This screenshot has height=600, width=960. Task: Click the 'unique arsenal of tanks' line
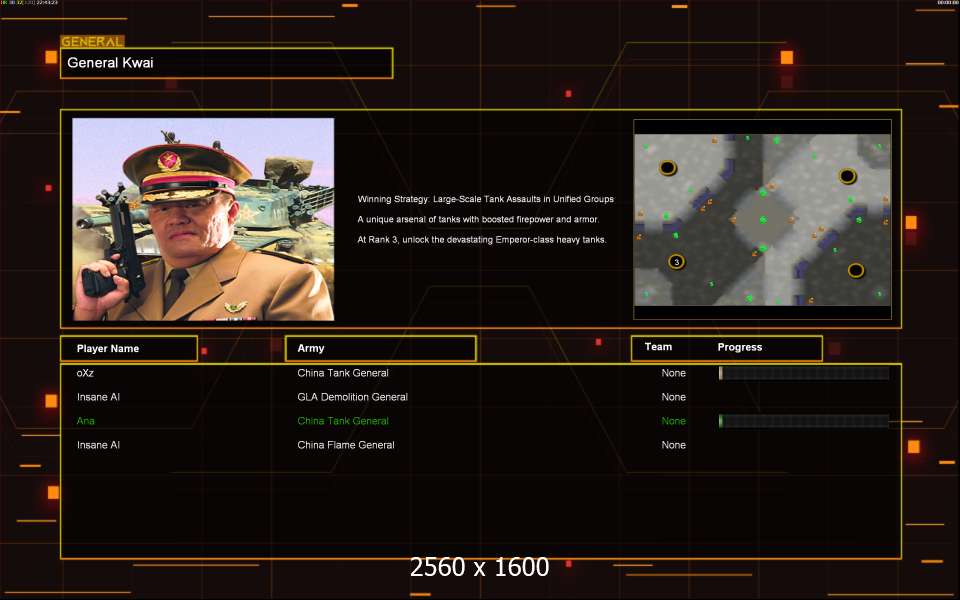pyautogui.click(x=478, y=219)
